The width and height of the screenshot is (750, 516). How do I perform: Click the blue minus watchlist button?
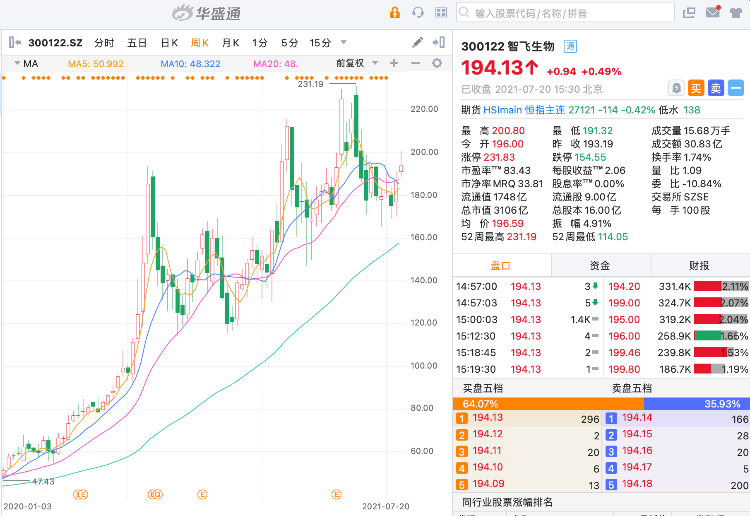click(736, 88)
